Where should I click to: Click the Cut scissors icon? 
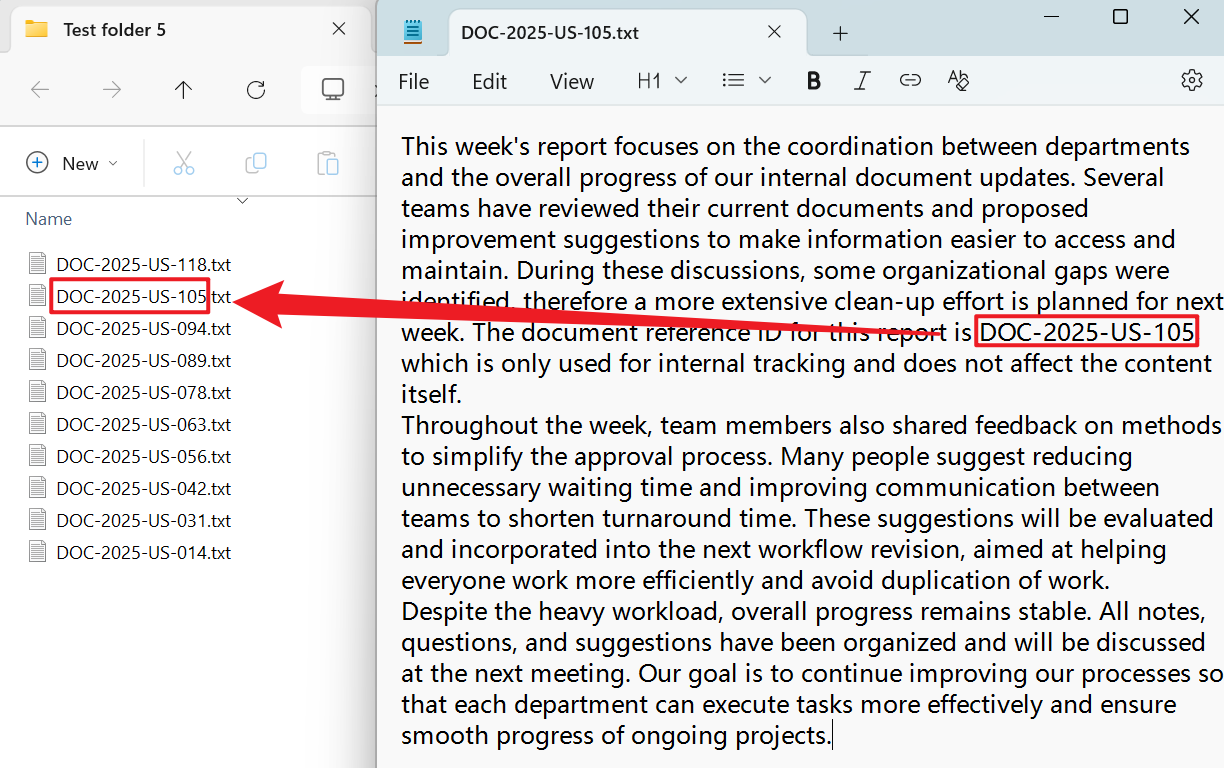pyautogui.click(x=184, y=163)
